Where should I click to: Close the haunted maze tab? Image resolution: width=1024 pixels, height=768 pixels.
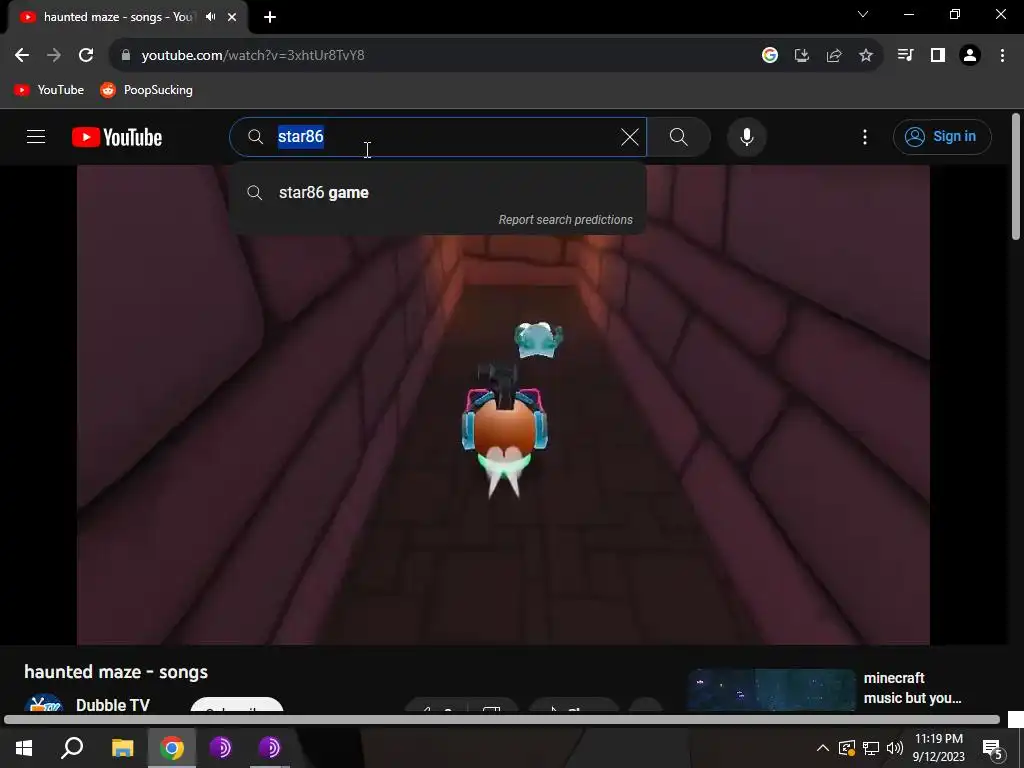232,17
